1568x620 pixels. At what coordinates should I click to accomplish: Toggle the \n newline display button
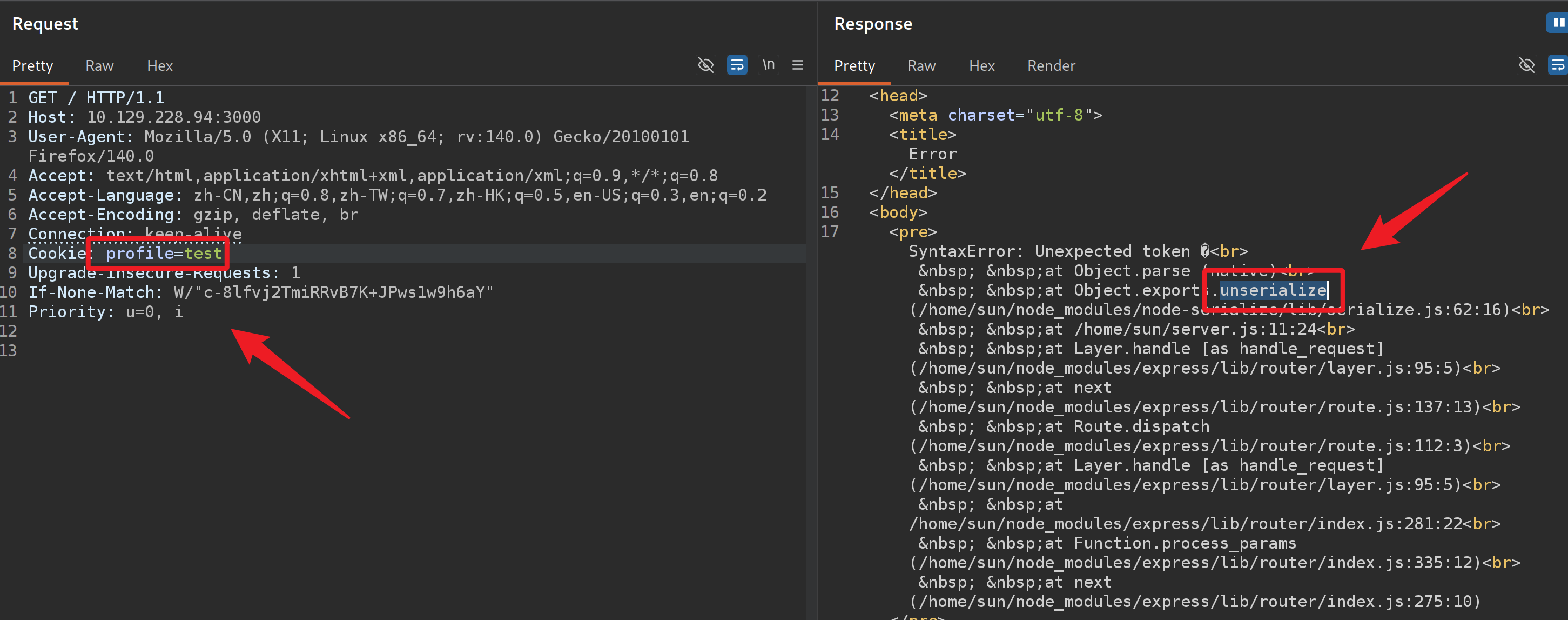point(768,64)
